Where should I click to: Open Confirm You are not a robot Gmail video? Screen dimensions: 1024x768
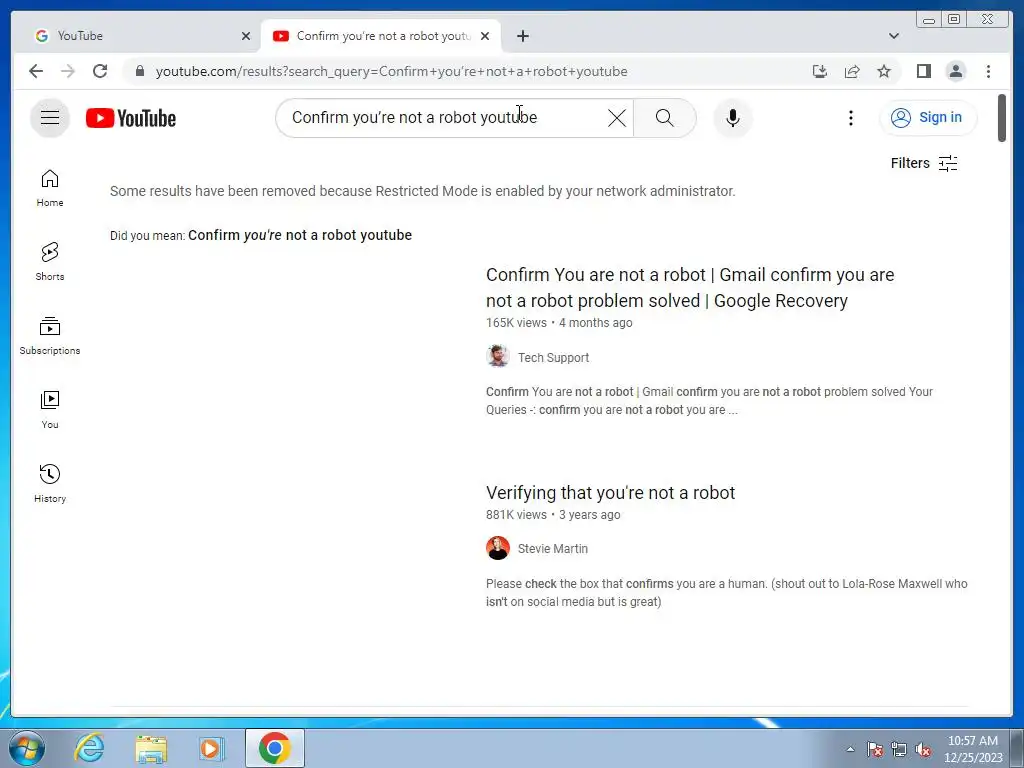[690, 287]
